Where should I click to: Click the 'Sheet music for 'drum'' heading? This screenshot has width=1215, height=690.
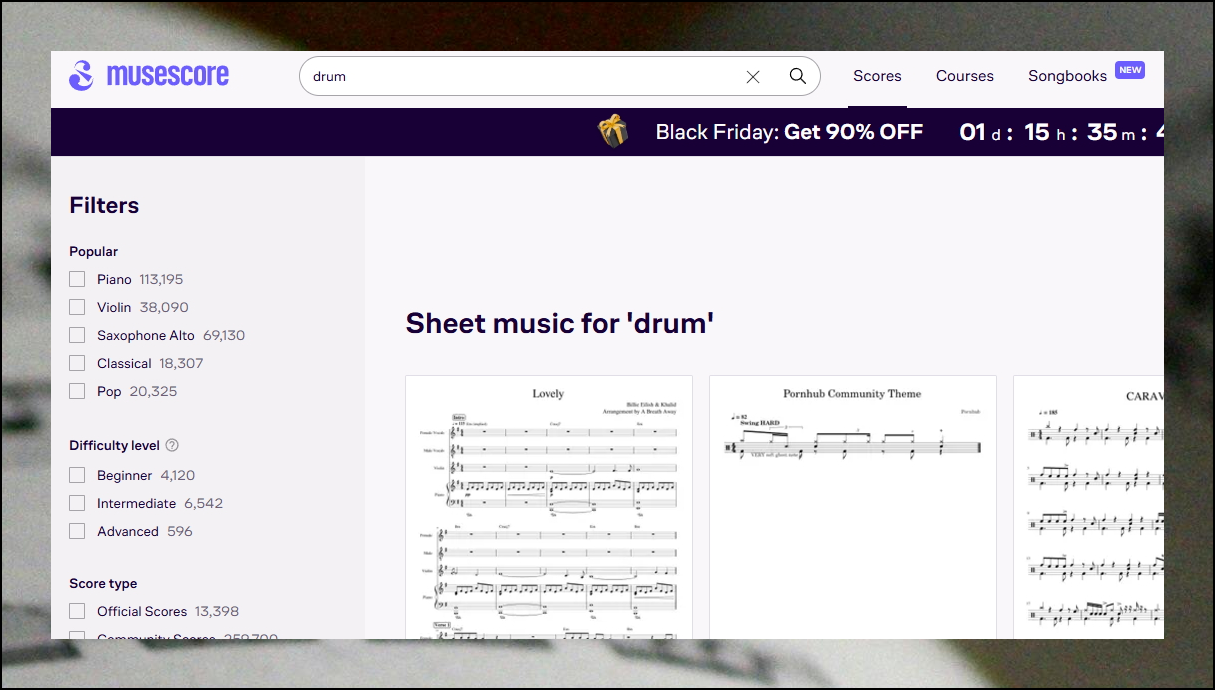(560, 323)
